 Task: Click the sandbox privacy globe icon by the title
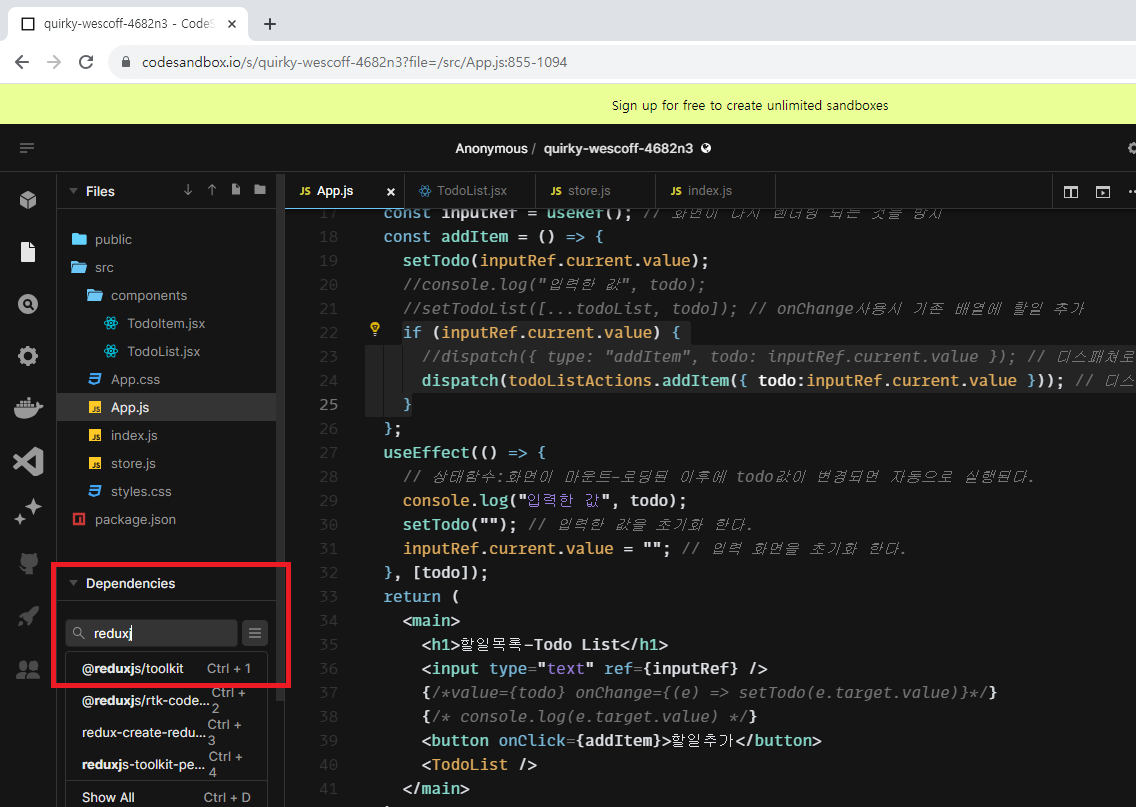click(x=706, y=148)
